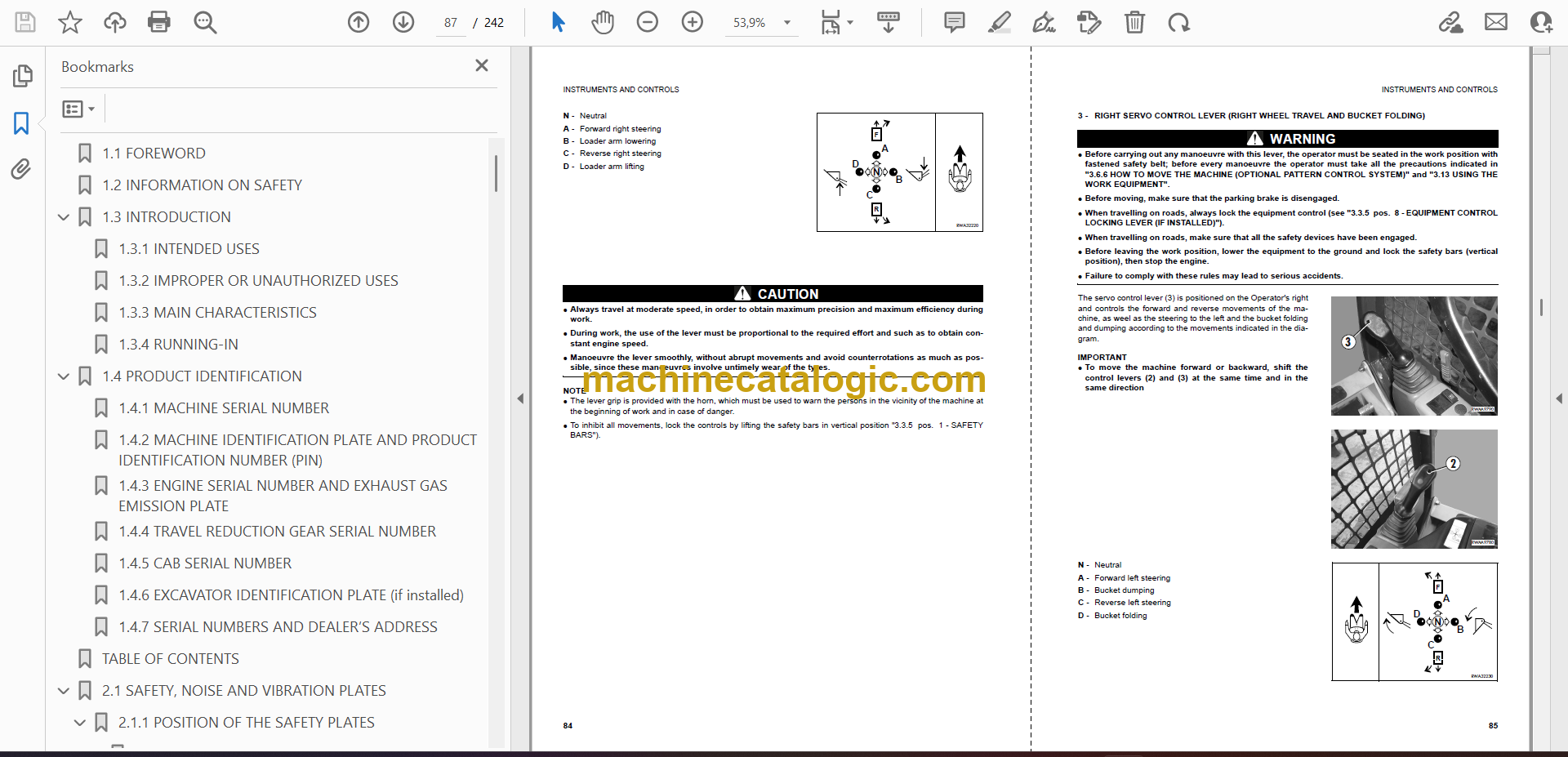
Task: Toggle the Bookmarks panel icon
Action: point(21,123)
